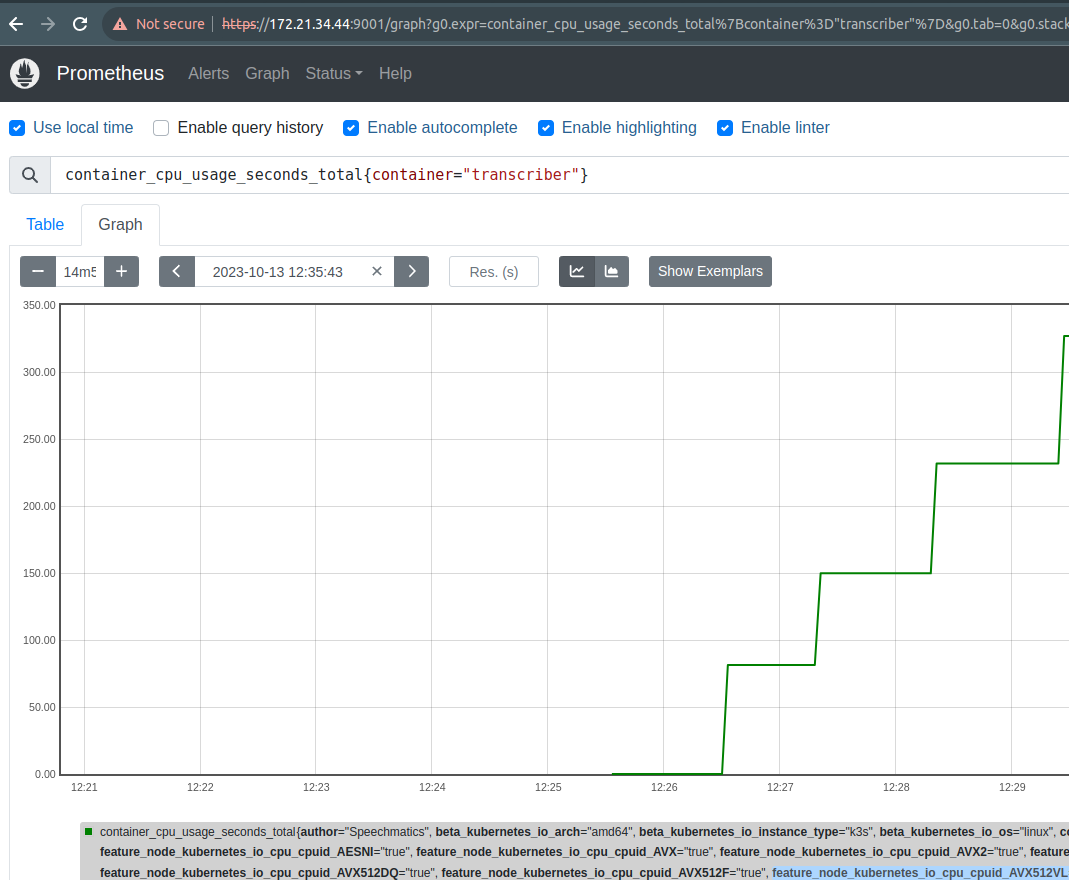Switch to the Table tab
This screenshot has width=1069, height=880.
[x=45, y=225]
